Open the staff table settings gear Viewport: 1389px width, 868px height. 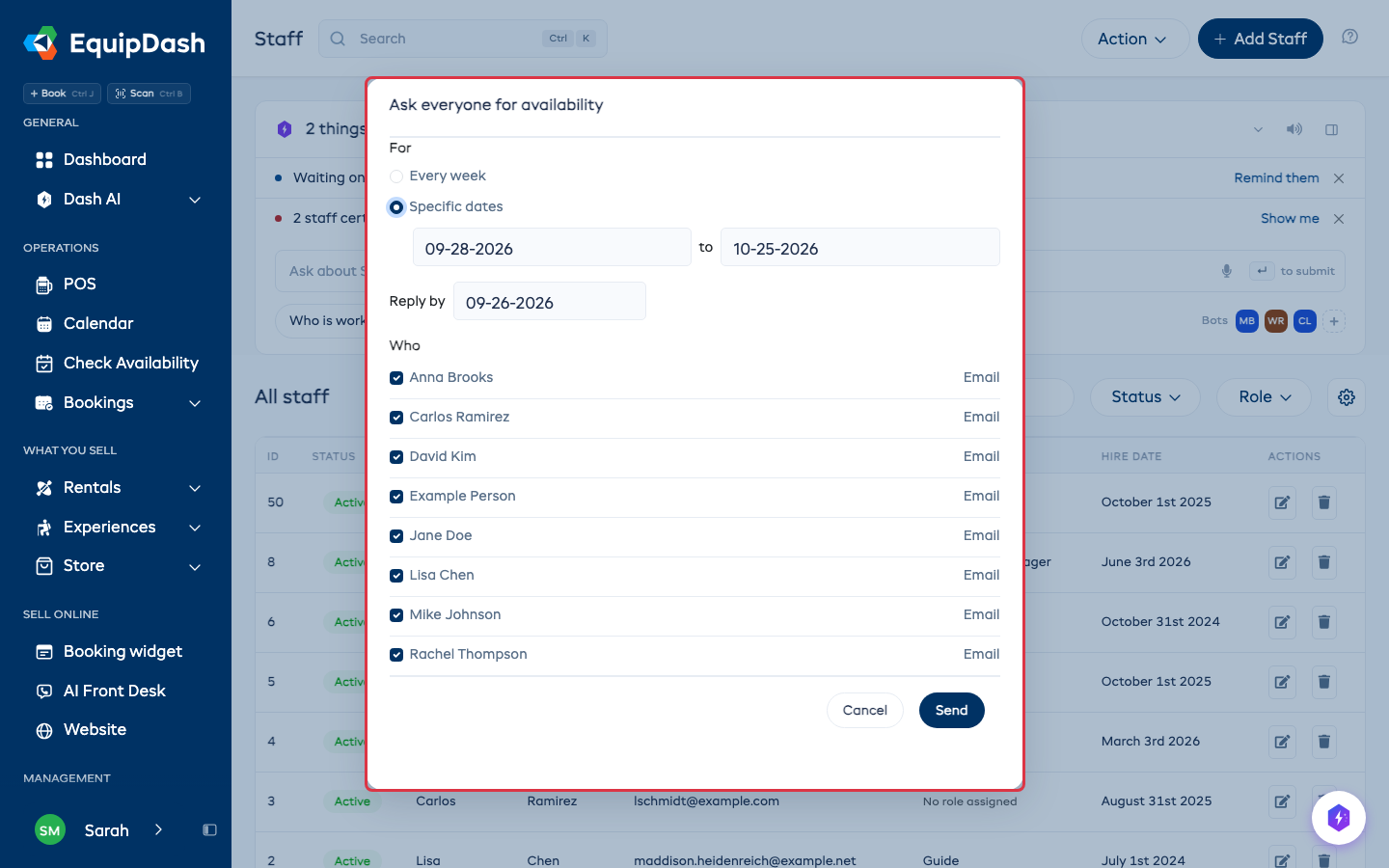1347,397
